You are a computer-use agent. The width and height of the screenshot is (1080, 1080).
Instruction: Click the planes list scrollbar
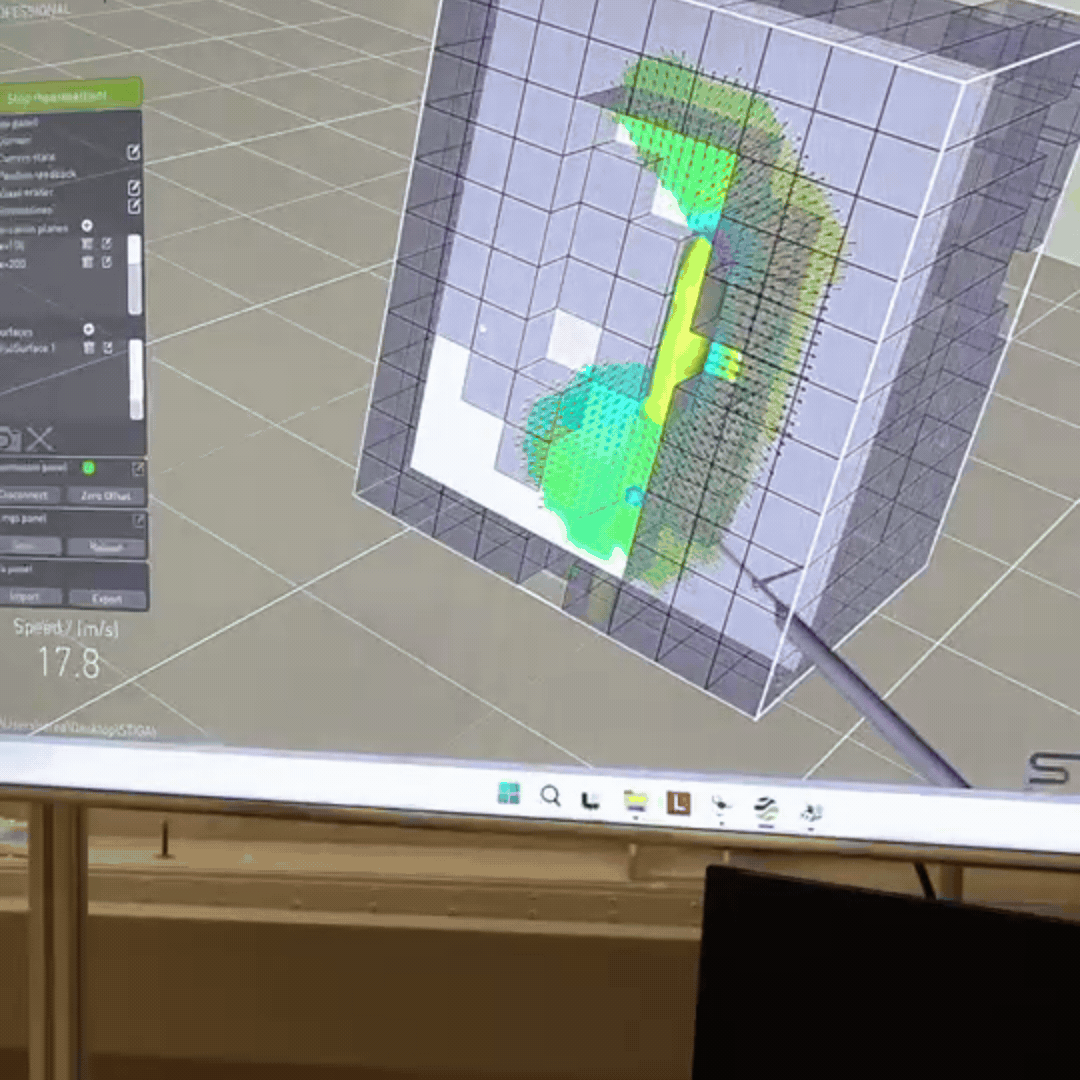click(134, 273)
